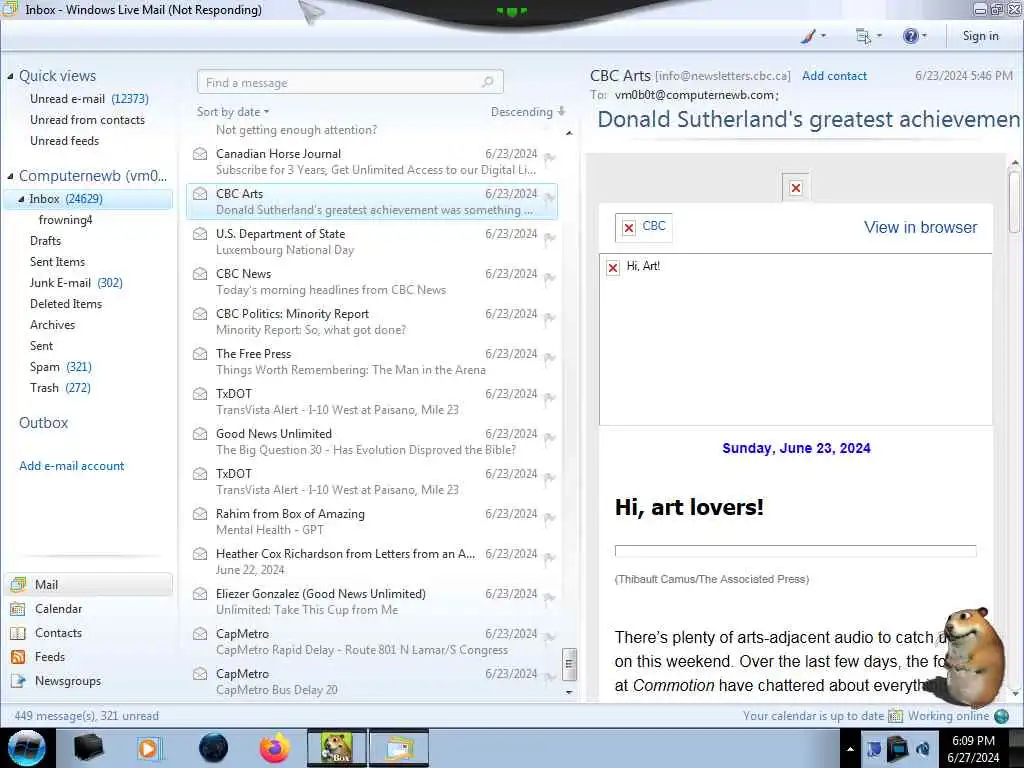Flag the The Free Press message
The height and width of the screenshot is (768, 1024).
[549, 357]
